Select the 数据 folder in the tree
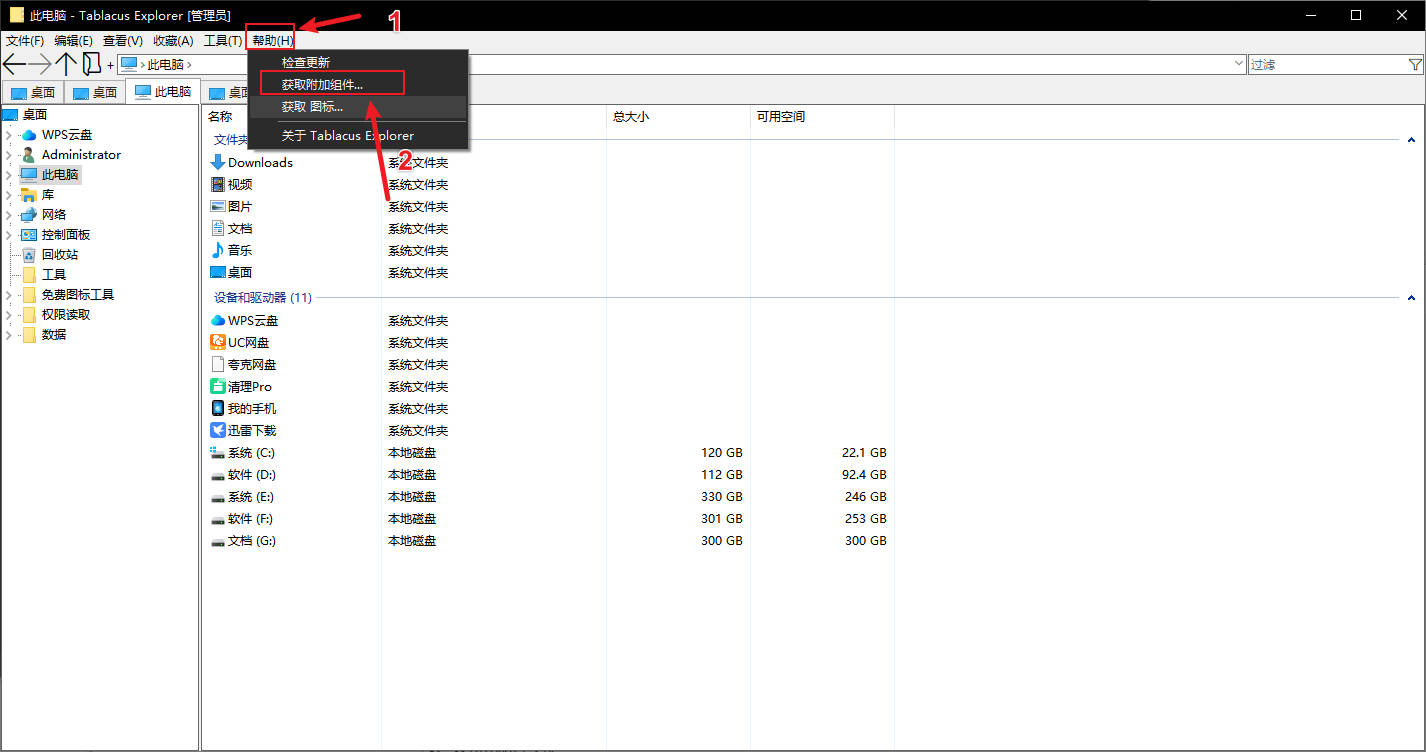 point(54,334)
